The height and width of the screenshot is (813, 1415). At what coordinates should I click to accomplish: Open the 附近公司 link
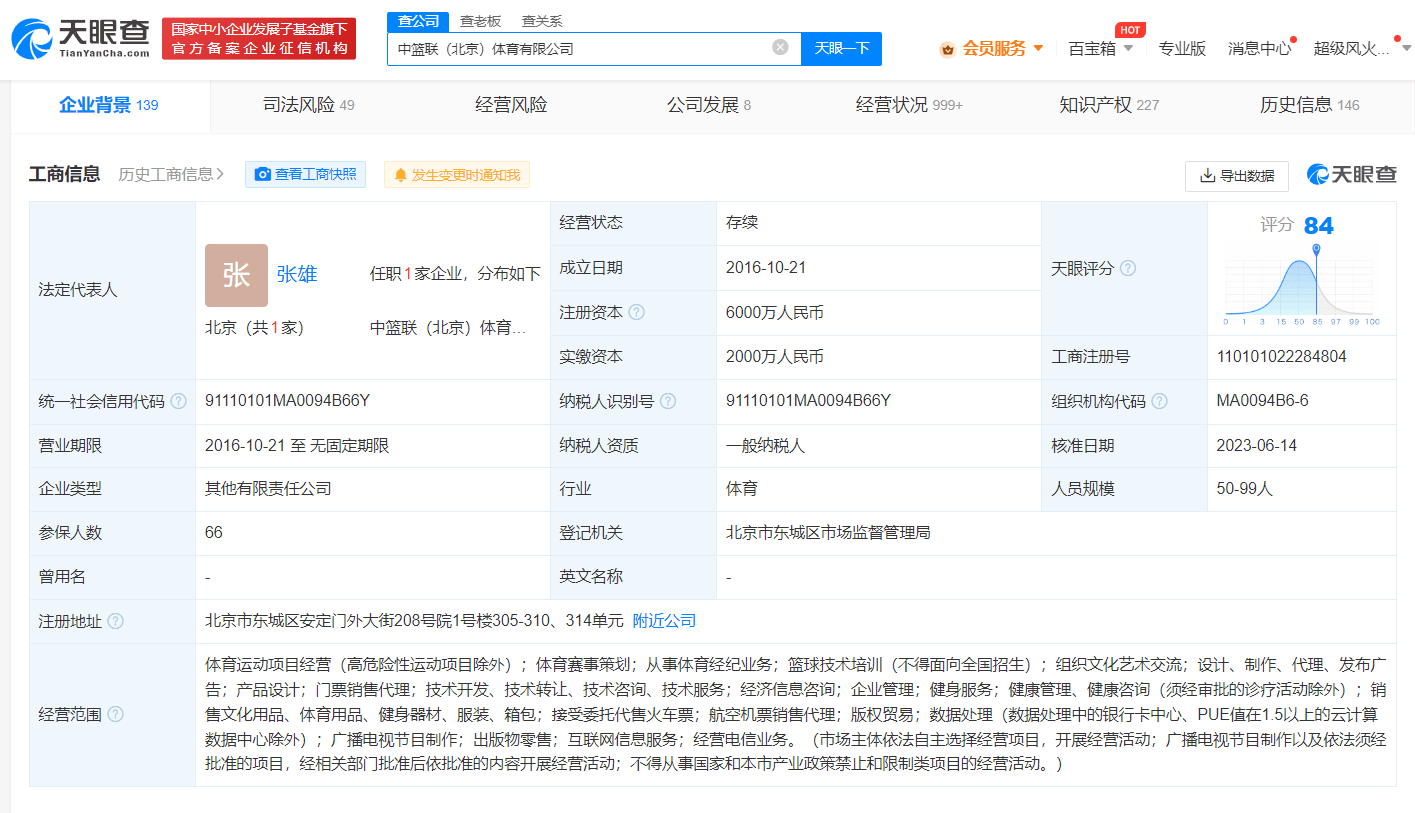[x=665, y=621]
